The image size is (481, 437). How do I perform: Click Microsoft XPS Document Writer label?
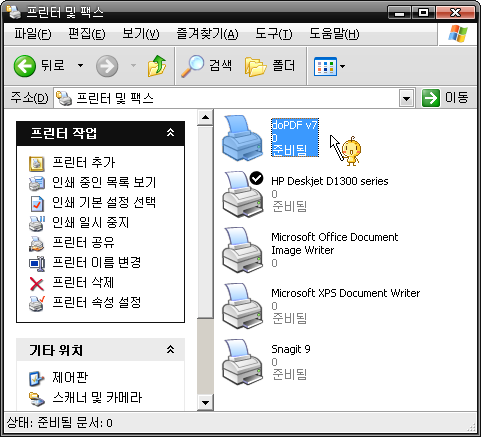[346, 293]
